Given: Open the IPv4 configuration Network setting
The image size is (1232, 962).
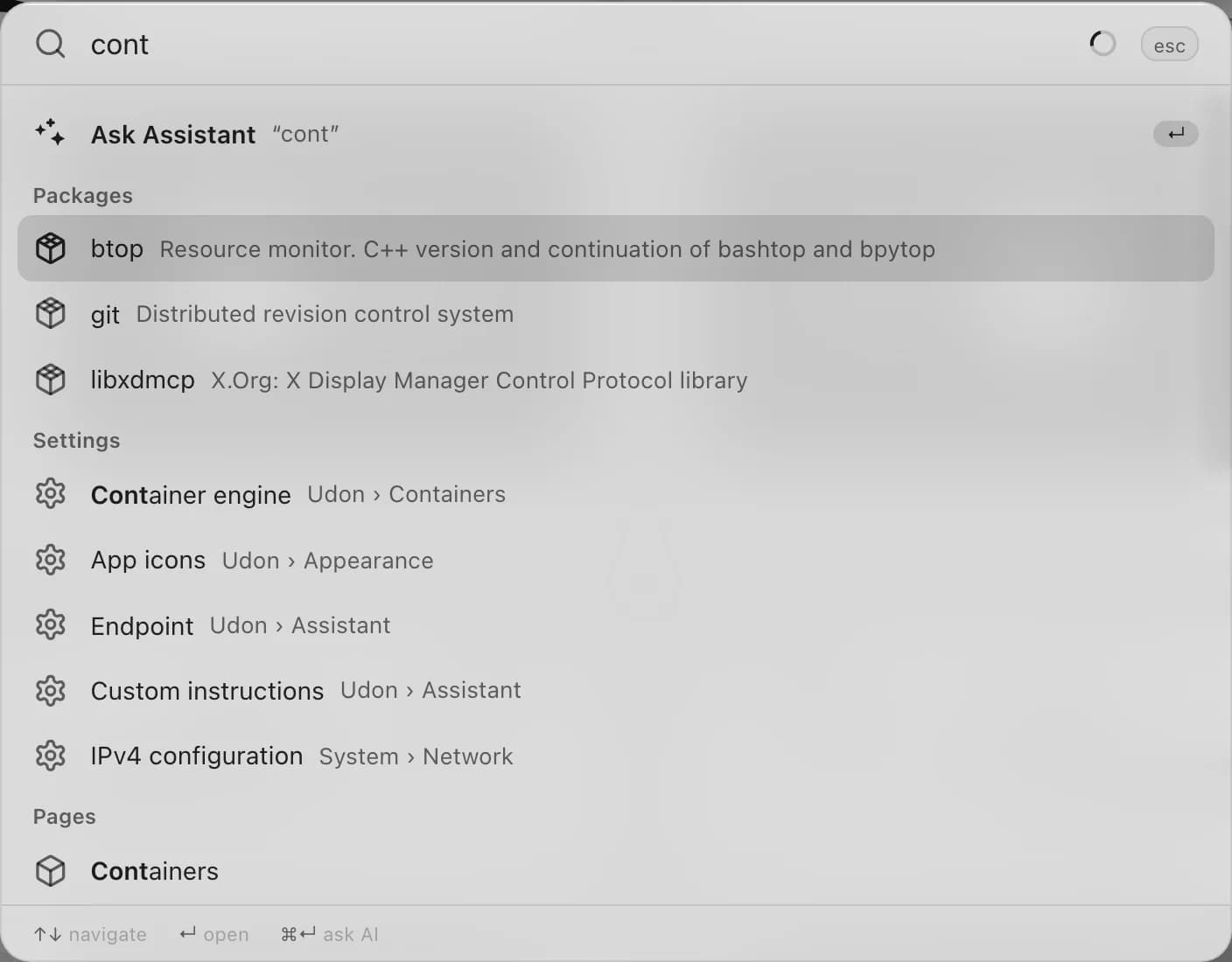Looking at the screenshot, I should pyautogui.click(x=616, y=756).
